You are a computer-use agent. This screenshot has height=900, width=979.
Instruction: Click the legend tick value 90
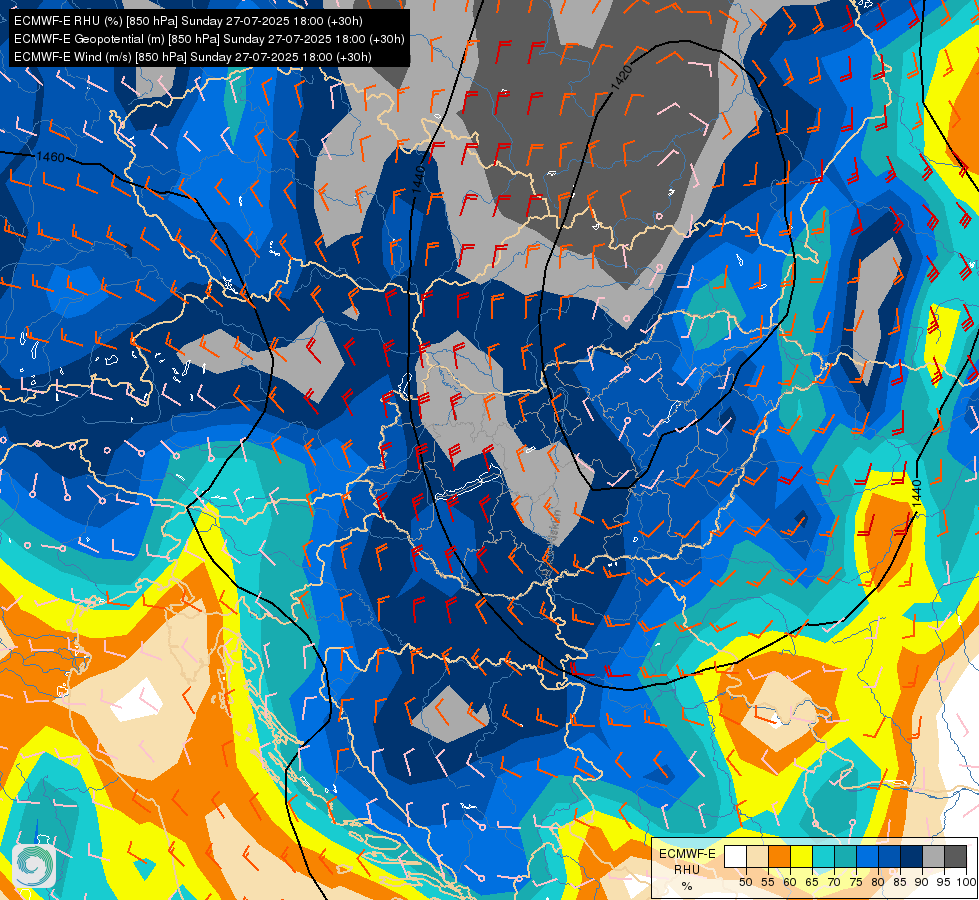(x=922, y=882)
